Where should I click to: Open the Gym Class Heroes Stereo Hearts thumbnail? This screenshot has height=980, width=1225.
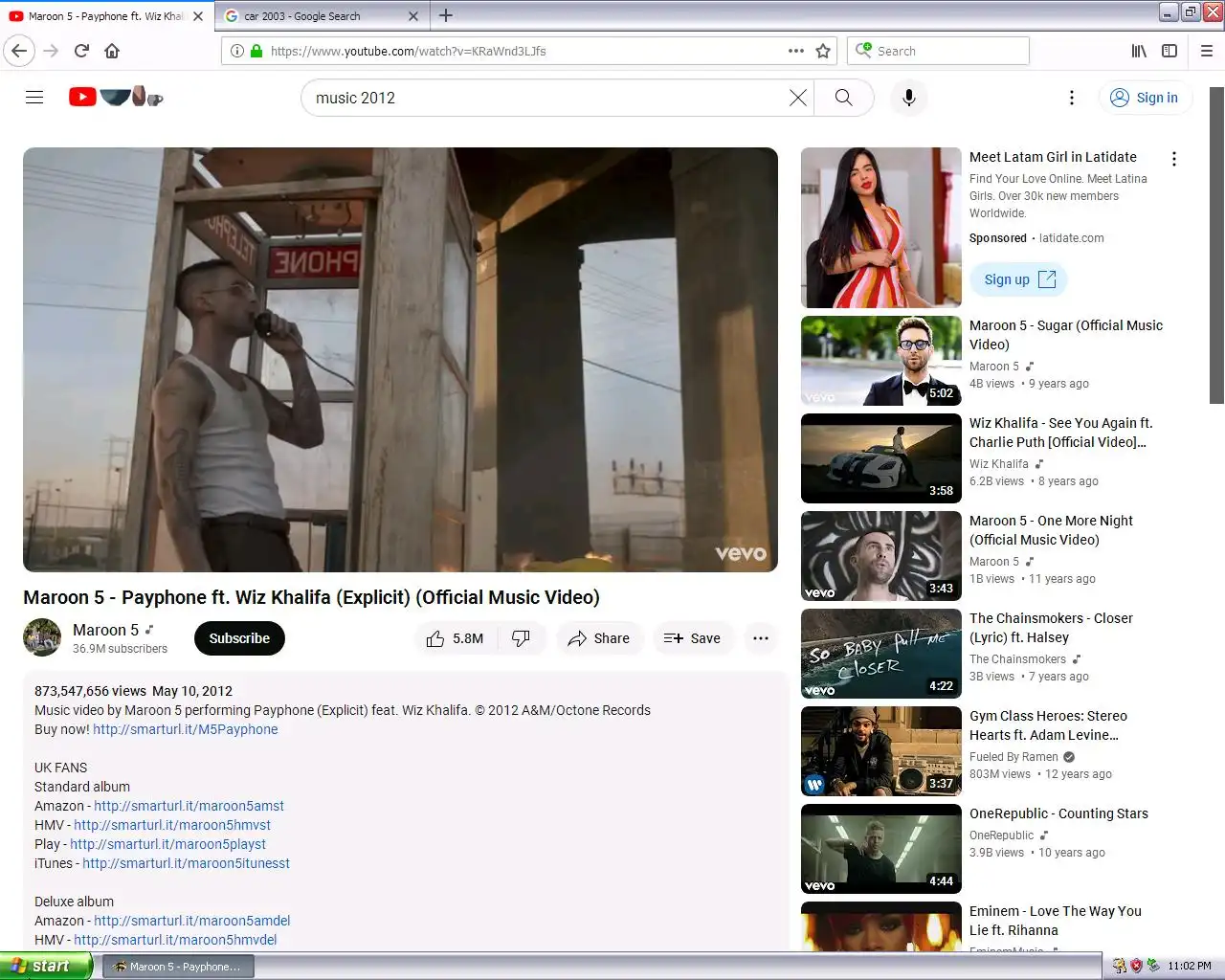pyautogui.click(x=881, y=751)
